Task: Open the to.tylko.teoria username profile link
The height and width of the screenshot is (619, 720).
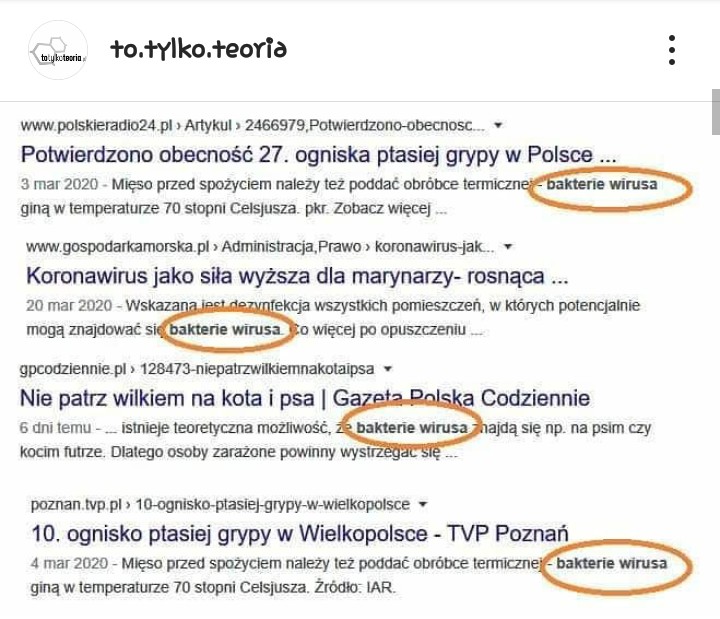Action: [x=199, y=49]
